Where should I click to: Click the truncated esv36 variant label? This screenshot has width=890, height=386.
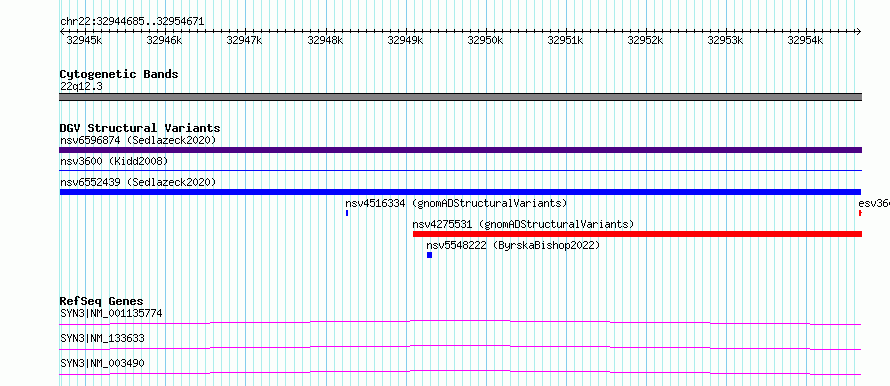874,203
